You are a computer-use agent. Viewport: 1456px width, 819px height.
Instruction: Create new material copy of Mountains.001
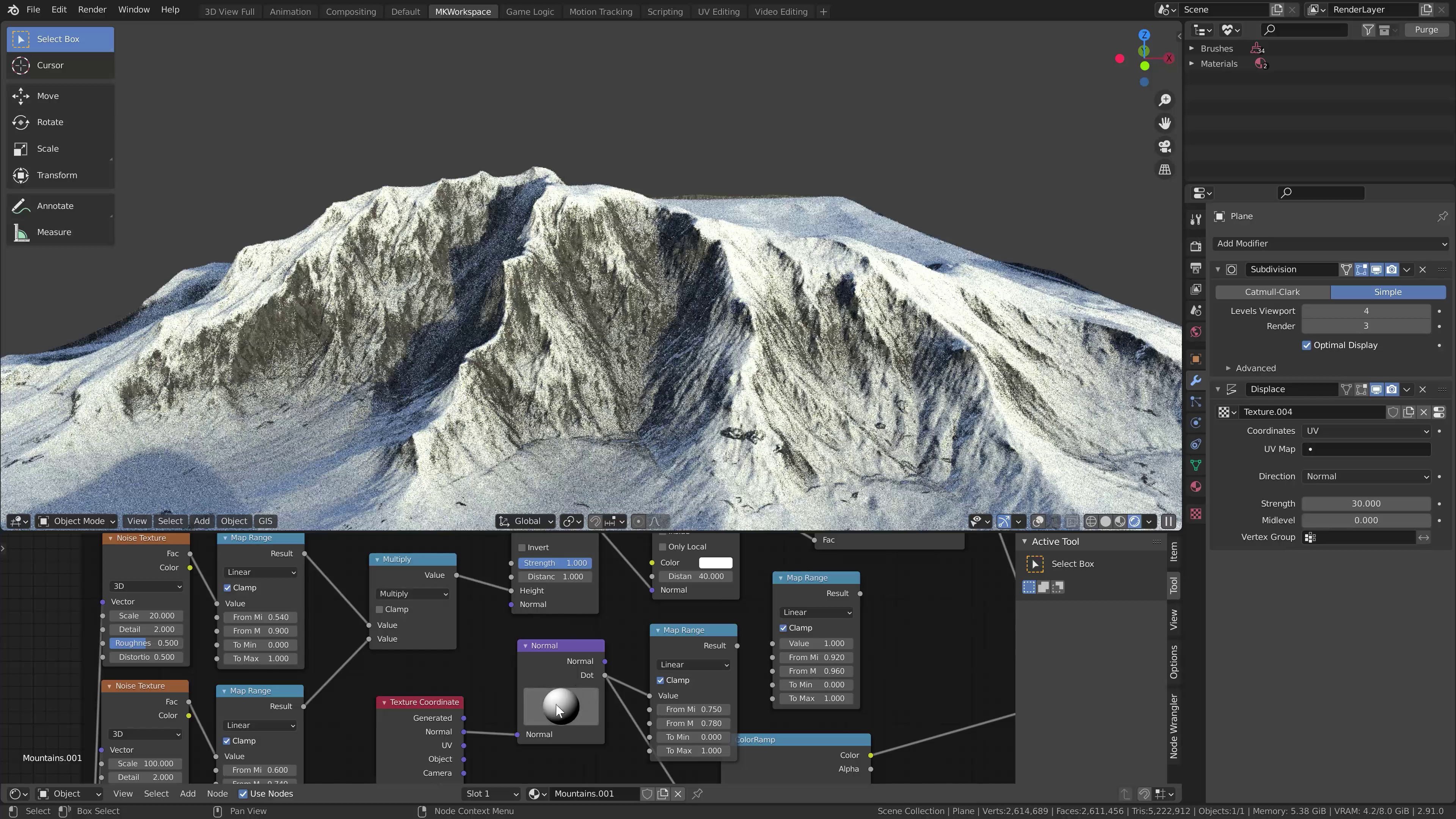pyautogui.click(x=662, y=794)
